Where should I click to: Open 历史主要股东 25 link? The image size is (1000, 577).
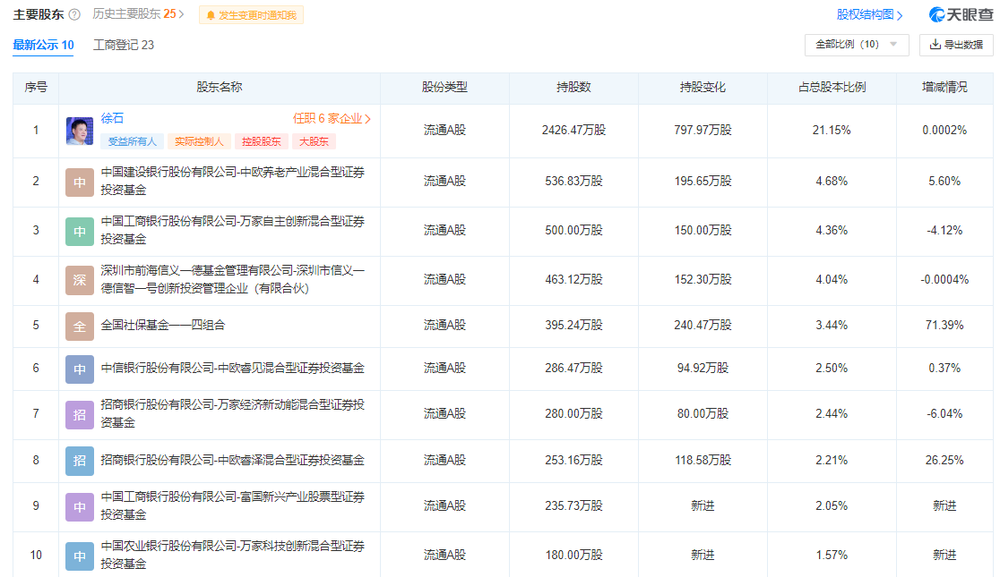[x=138, y=14]
